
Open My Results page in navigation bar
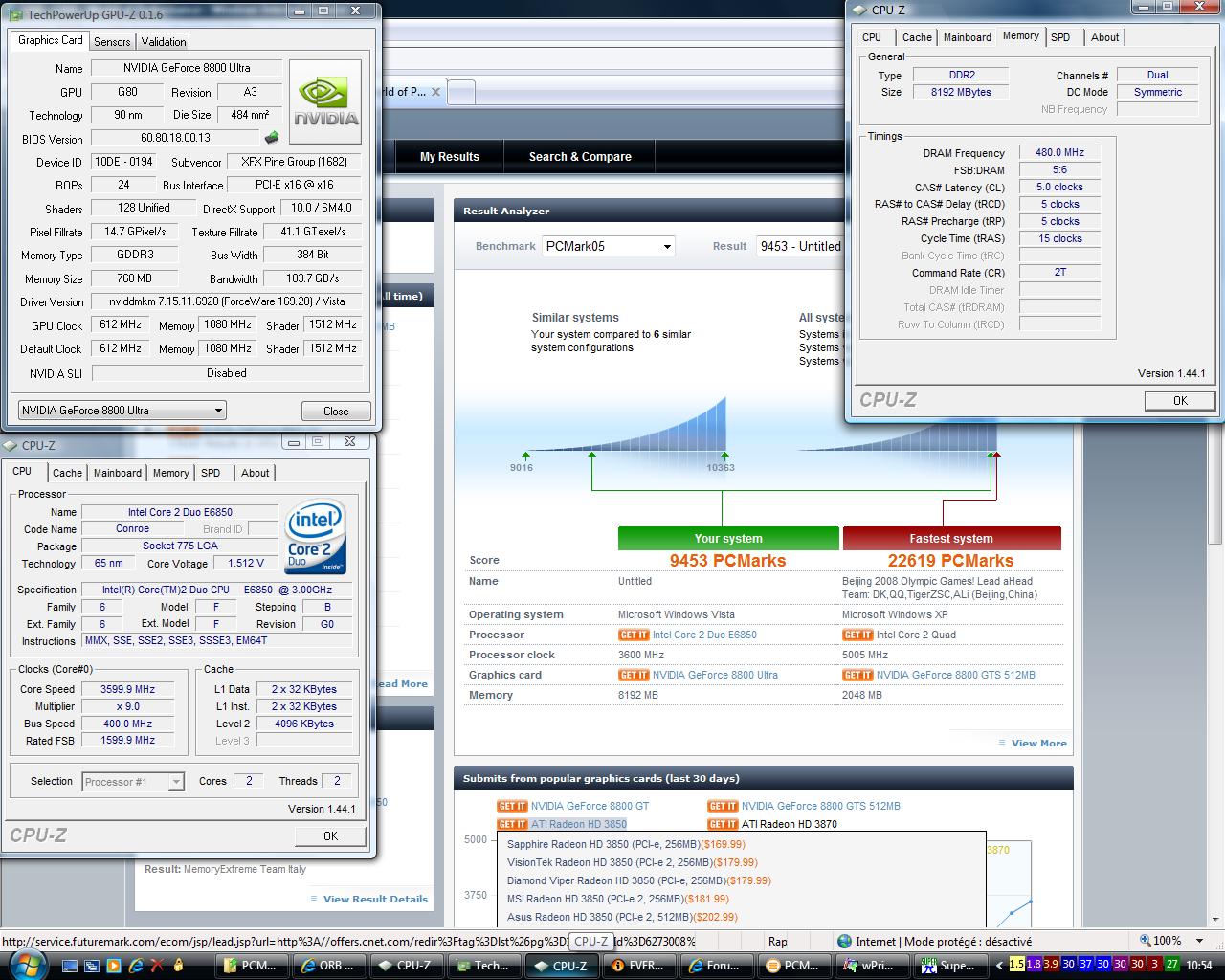pos(450,156)
